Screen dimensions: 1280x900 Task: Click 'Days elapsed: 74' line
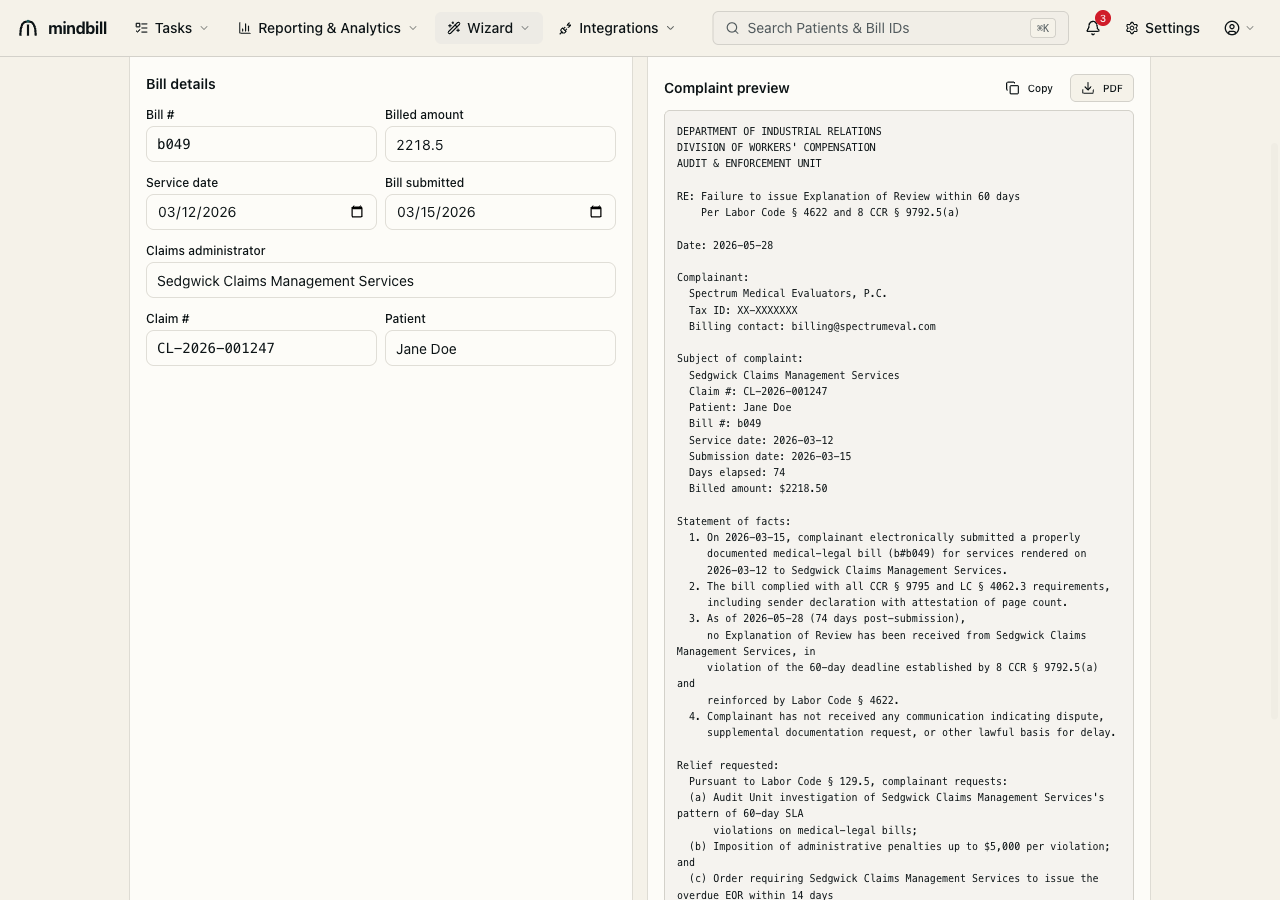(x=737, y=472)
